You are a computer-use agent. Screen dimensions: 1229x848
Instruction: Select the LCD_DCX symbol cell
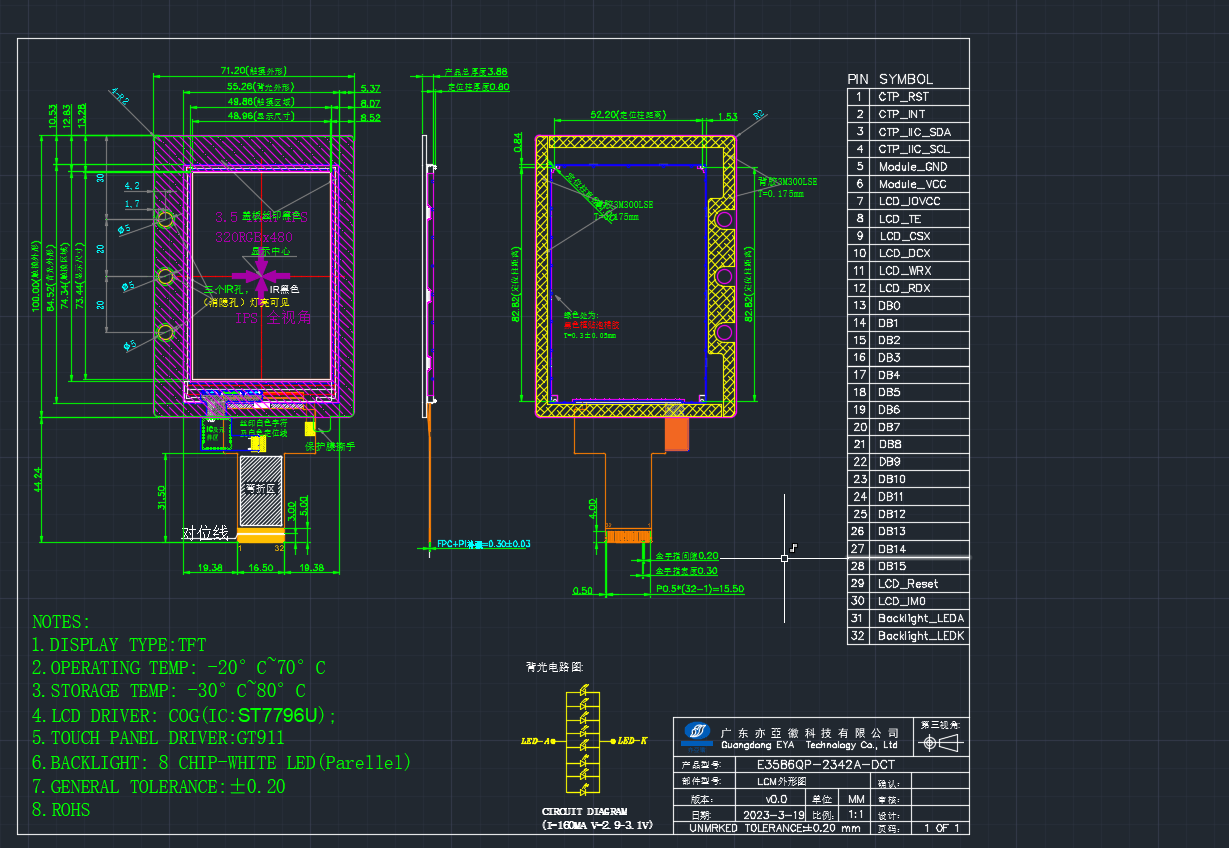pos(905,253)
